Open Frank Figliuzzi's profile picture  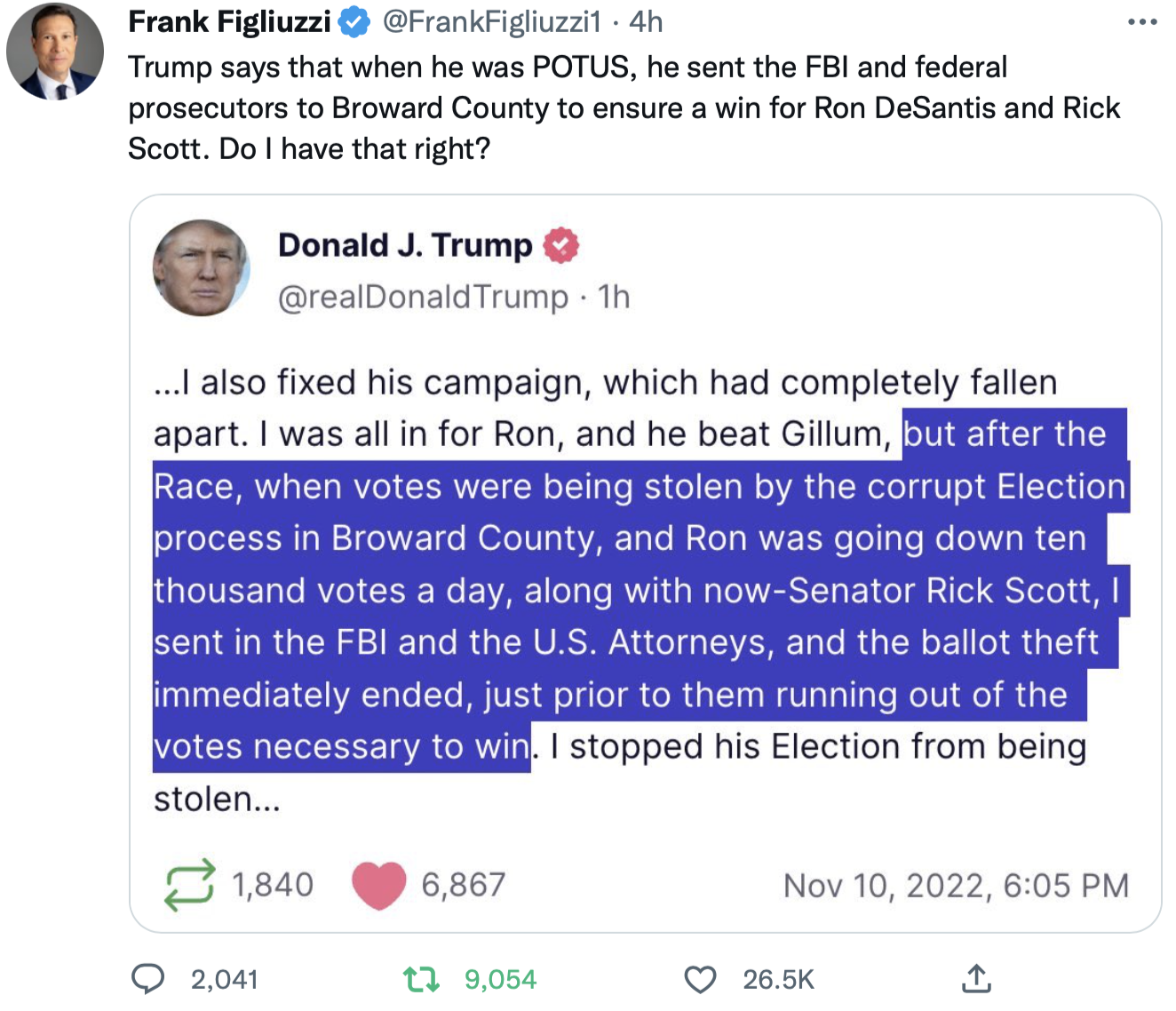click(55, 51)
